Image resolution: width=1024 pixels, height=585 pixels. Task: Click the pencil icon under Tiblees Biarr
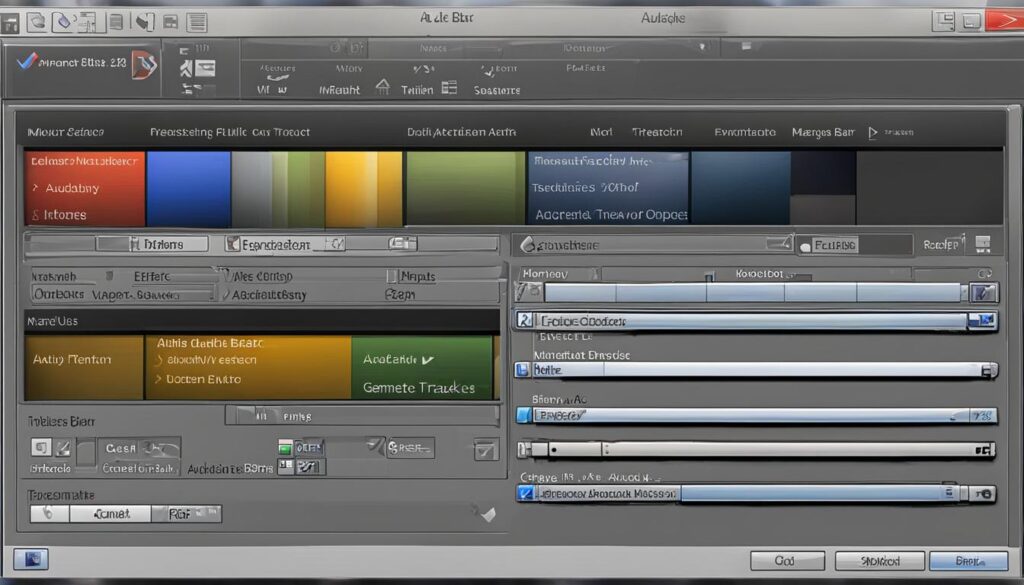coord(63,448)
